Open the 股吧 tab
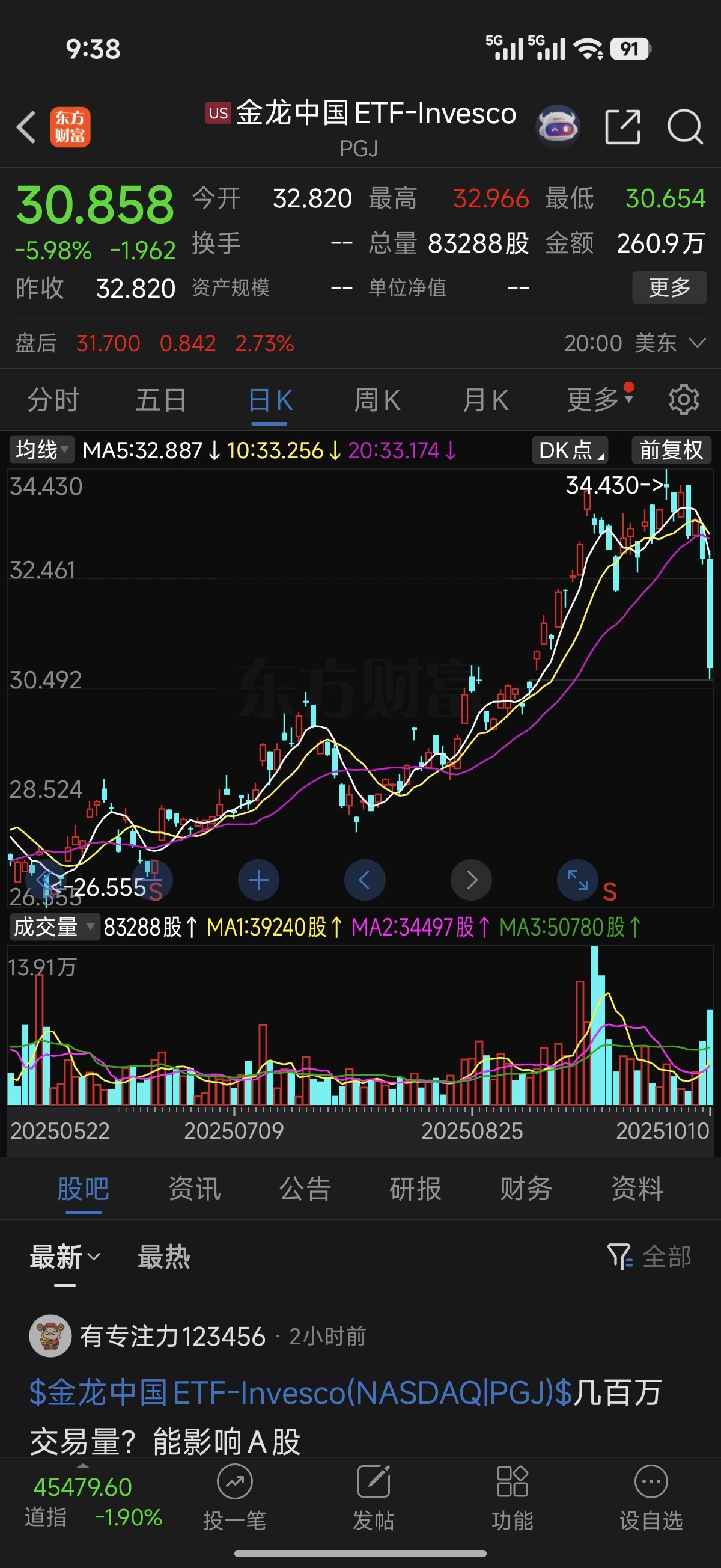Image resolution: width=721 pixels, height=1568 pixels. [84, 1188]
